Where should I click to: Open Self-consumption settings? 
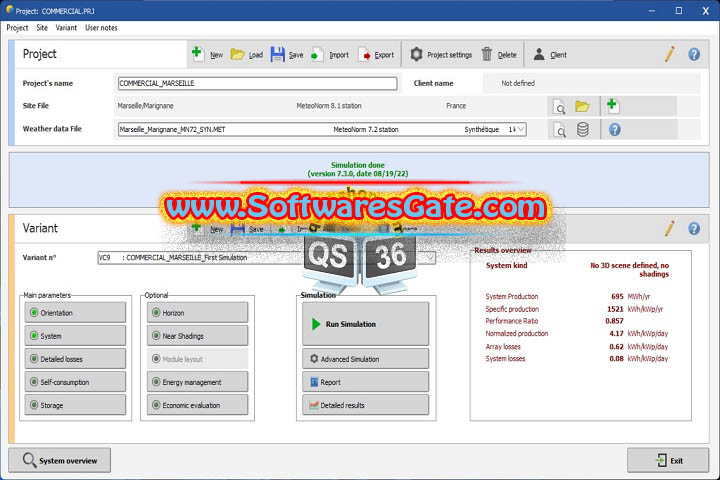click(x=75, y=382)
